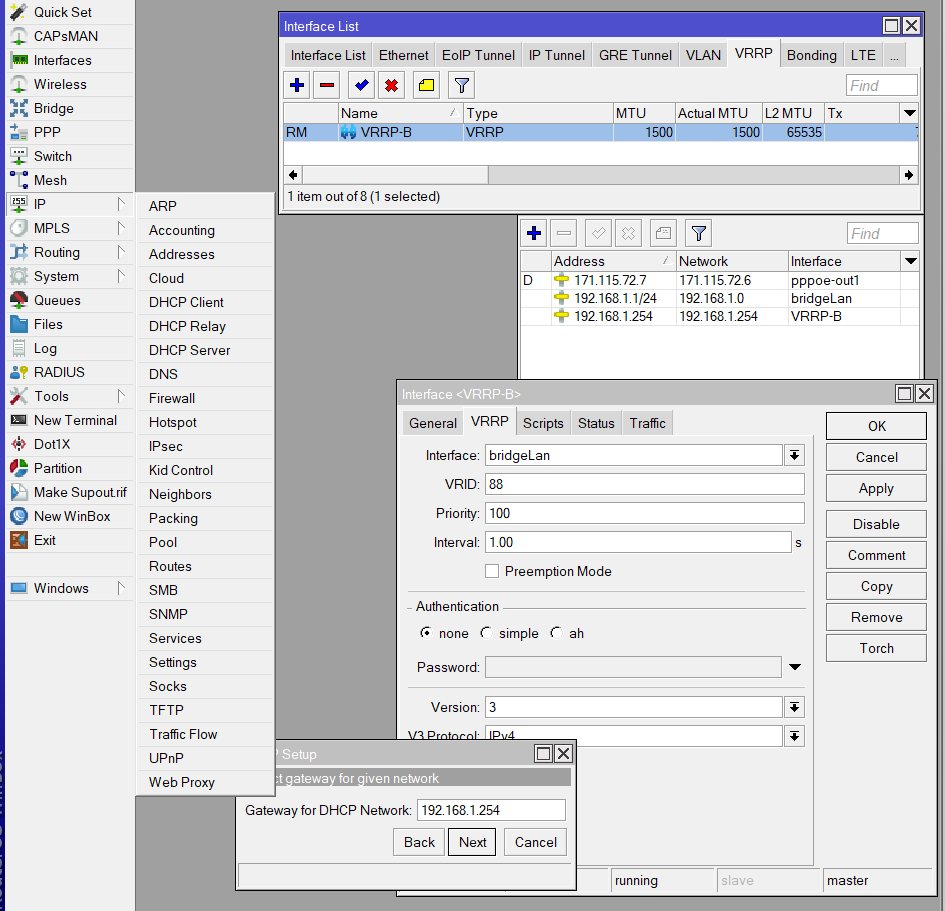Open the Interface dropdown showing bridgeLan
Image resolution: width=945 pixels, height=911 pixels.
click(x=794, y=455)
